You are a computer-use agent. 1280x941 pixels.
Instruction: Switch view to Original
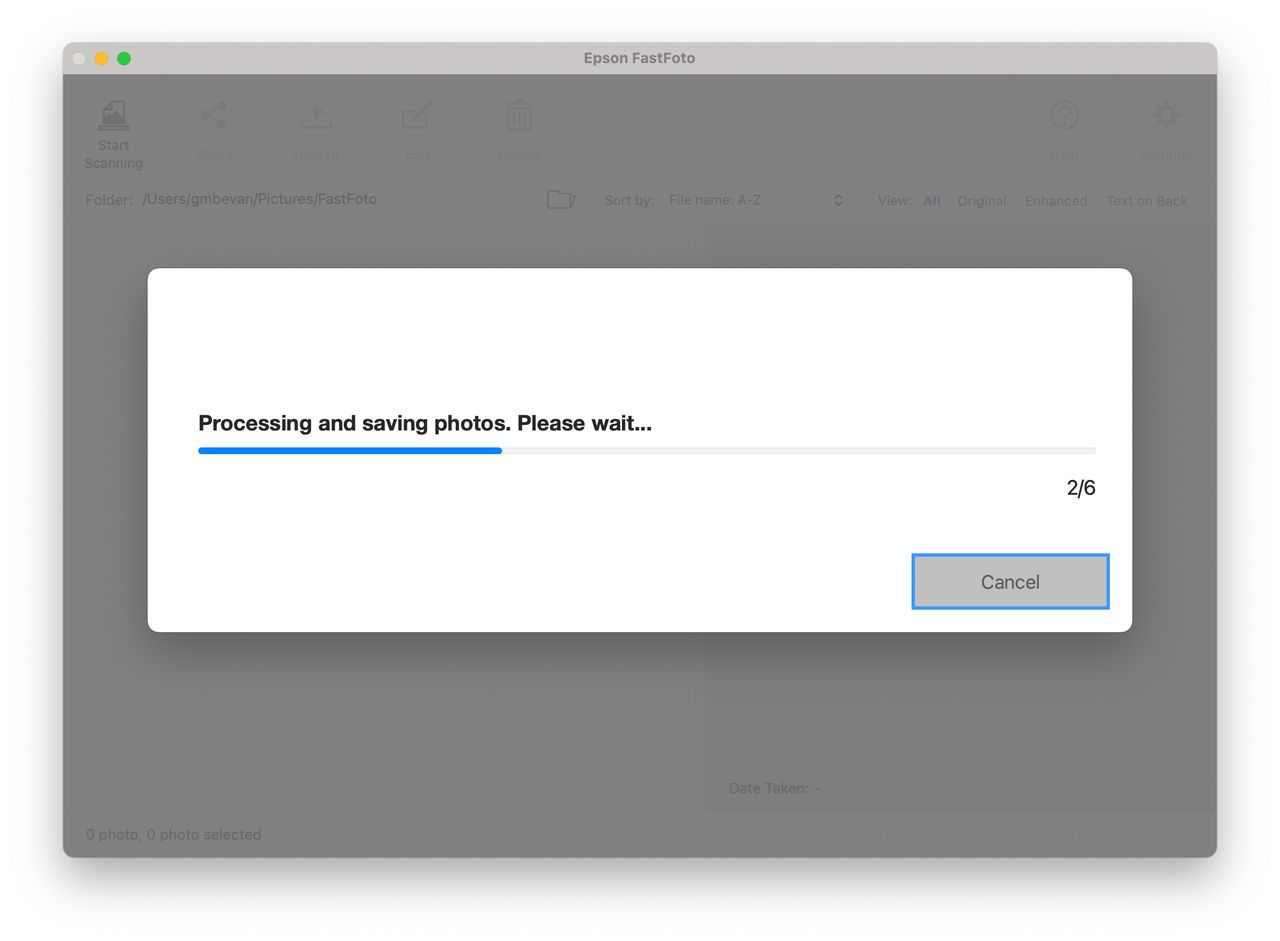[x=982, y=201]
